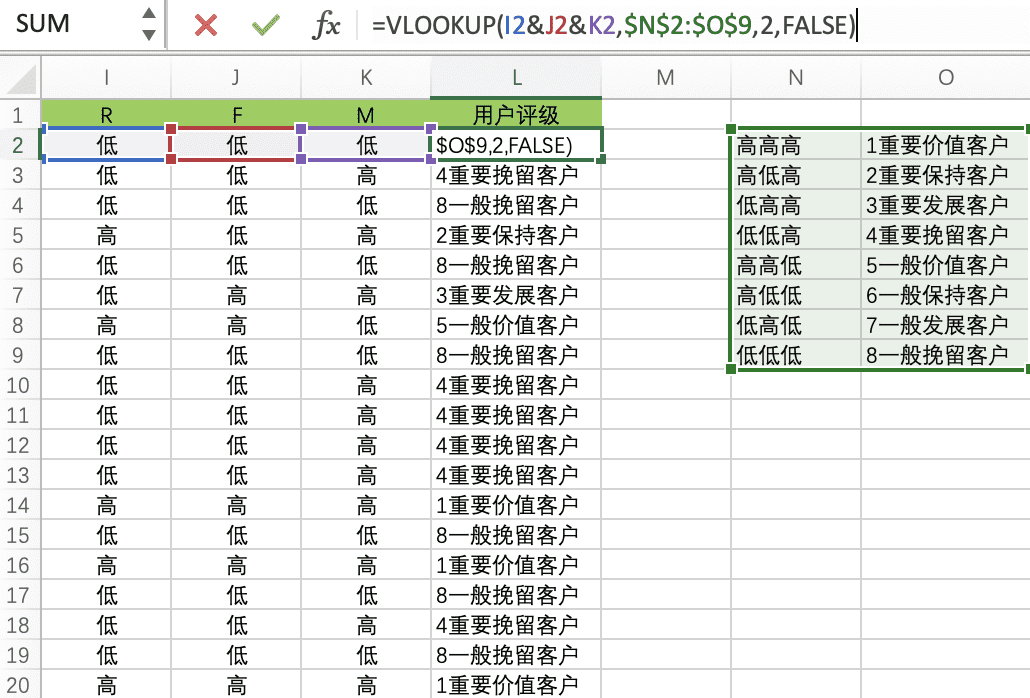Click cell L2 being edited
Image resolution: width=1030 pixels, height=698 pixels.
[x=516, y=144]
